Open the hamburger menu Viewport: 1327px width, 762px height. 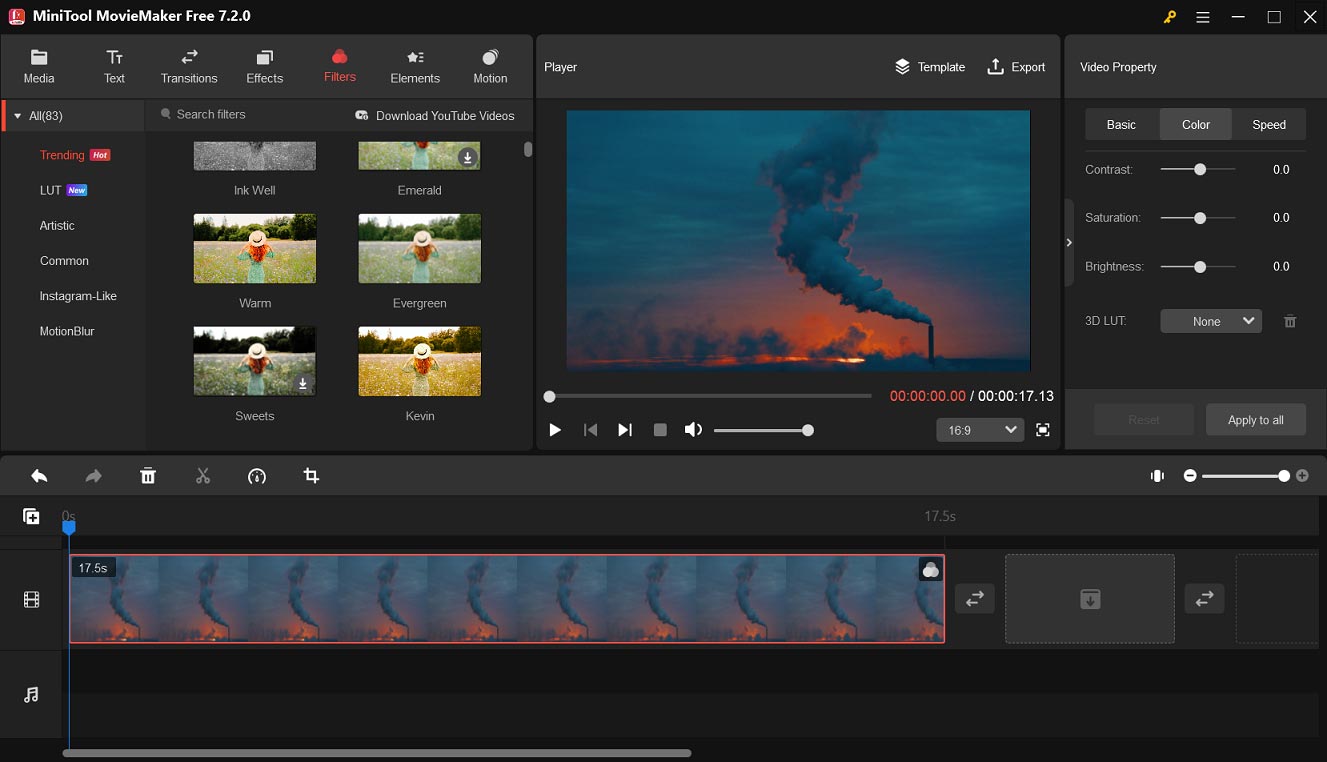[1203, 17]
